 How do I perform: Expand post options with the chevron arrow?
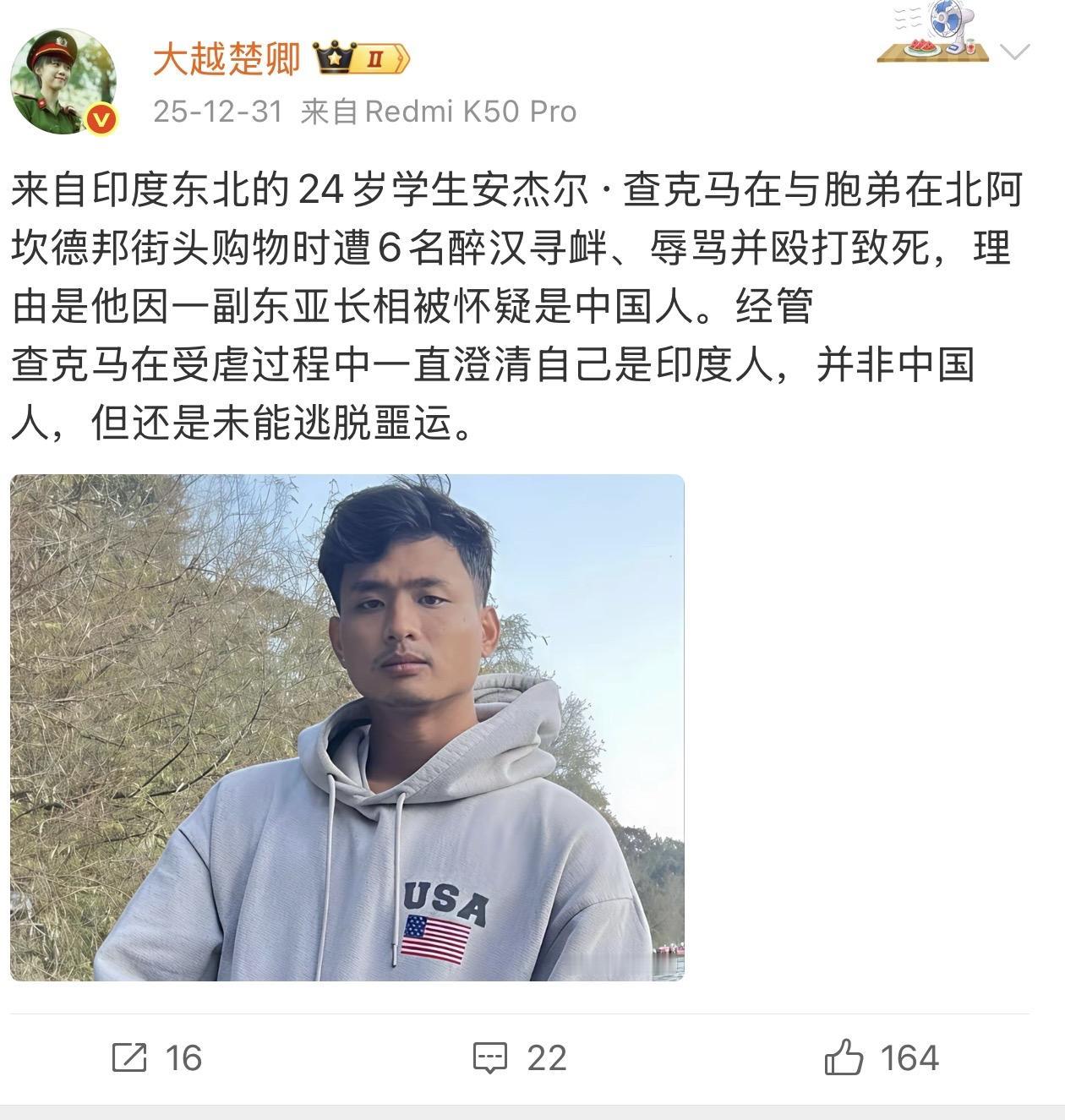[1014, 52]
